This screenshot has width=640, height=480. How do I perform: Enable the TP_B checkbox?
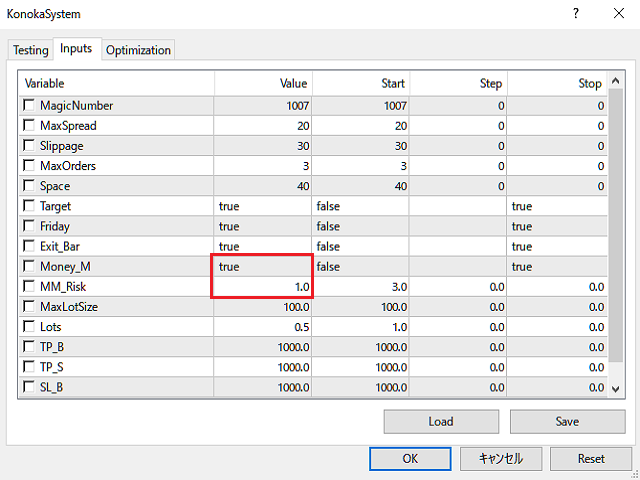(x=29, y=347)
